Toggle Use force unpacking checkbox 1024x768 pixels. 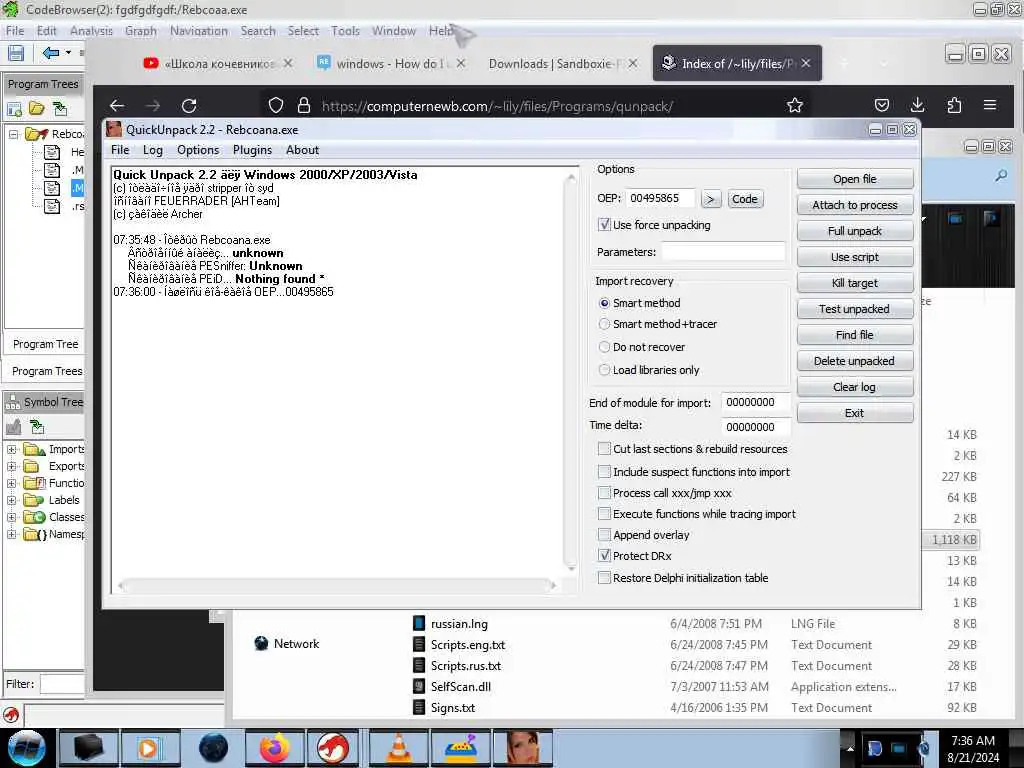[x=604, y=225]
